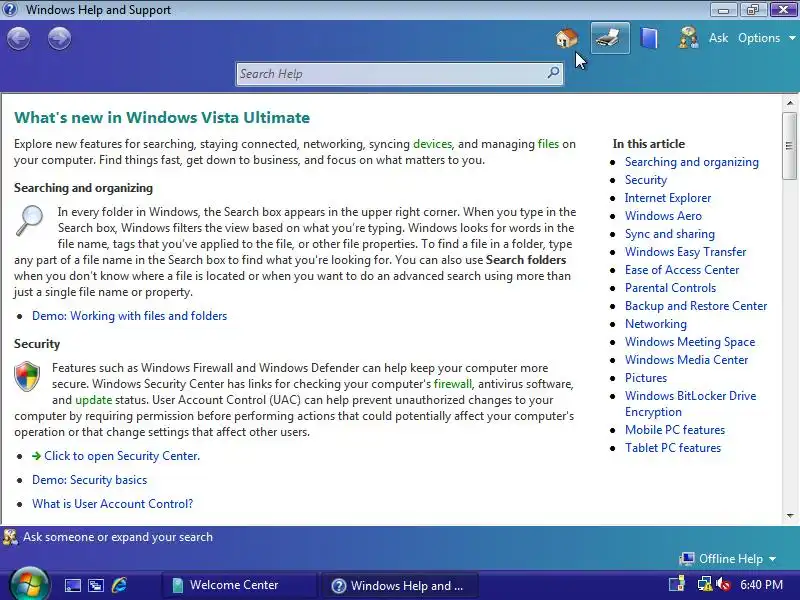800x600 pixels.
Task: Click the 'update' glossary link
Action: [x=93, y=400]
